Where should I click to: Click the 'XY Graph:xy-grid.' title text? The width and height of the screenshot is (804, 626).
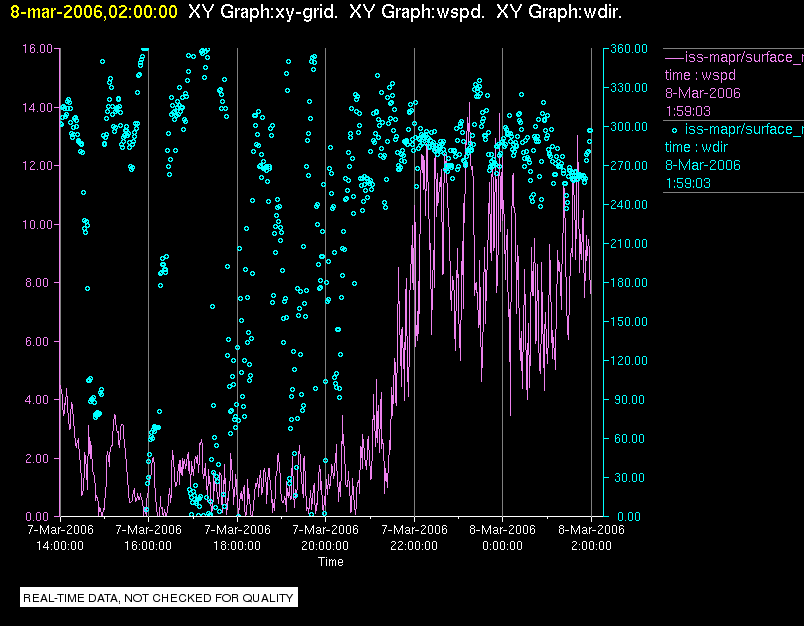(x=263, y=12)
